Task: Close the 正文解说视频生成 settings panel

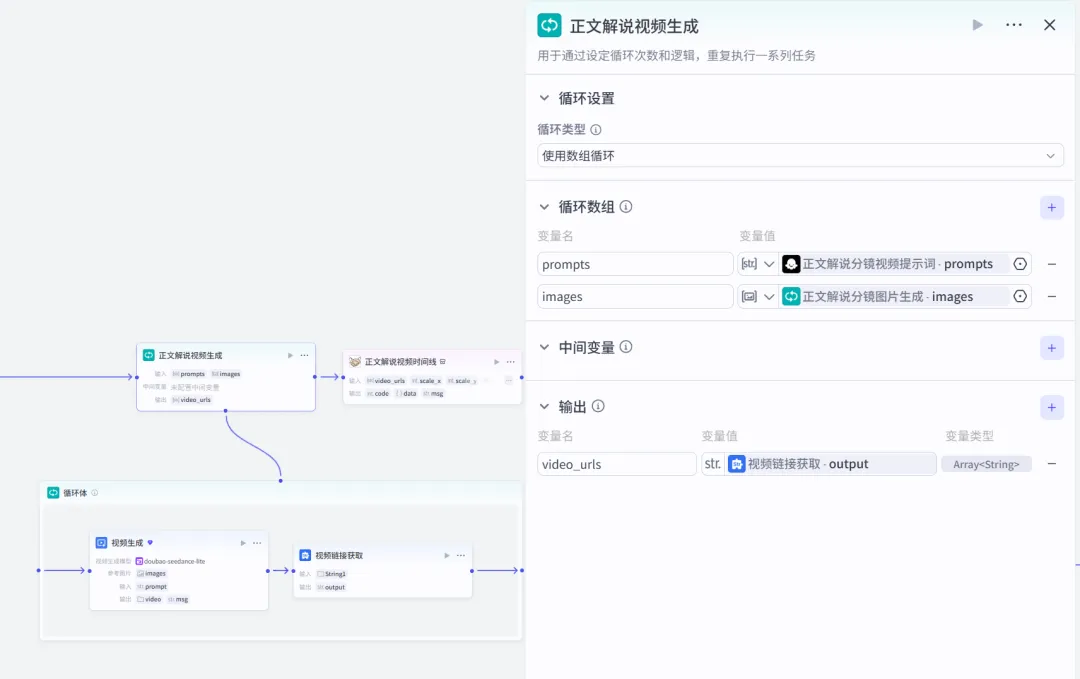Action: point(1050,25)
